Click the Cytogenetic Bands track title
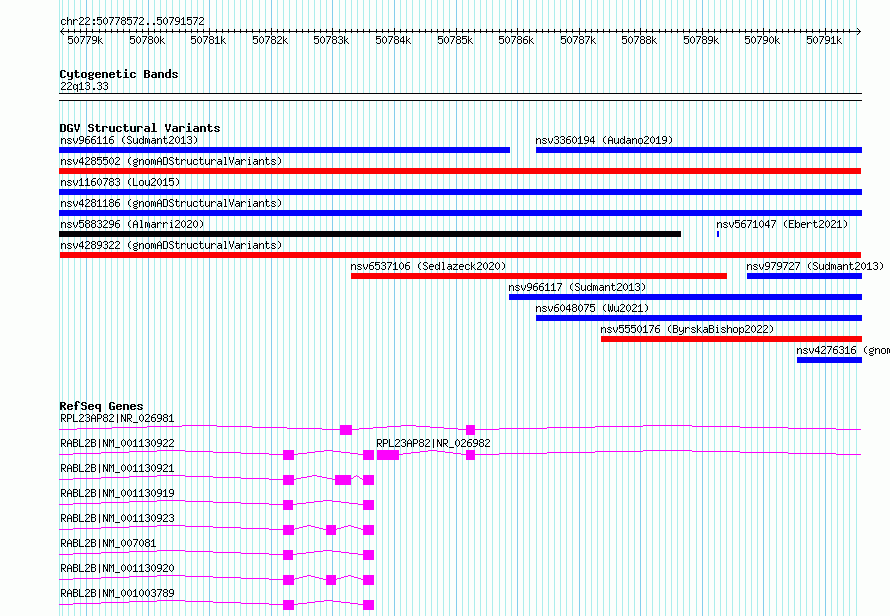The height and width of the screenshot is (616, 890). coord(119,74)
